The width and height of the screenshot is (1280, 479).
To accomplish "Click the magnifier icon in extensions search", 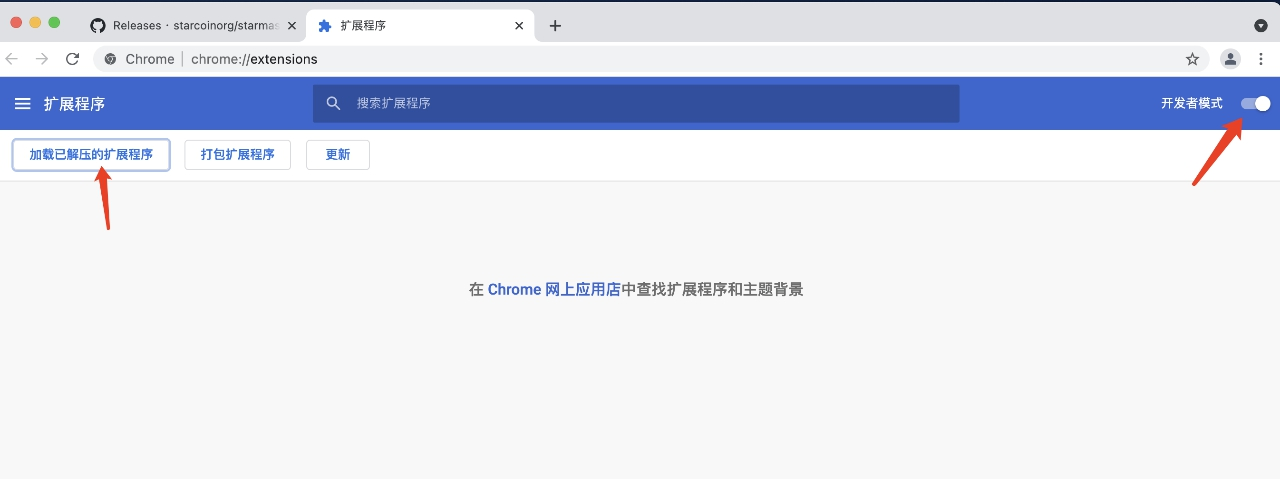I will tap(334, 103).
